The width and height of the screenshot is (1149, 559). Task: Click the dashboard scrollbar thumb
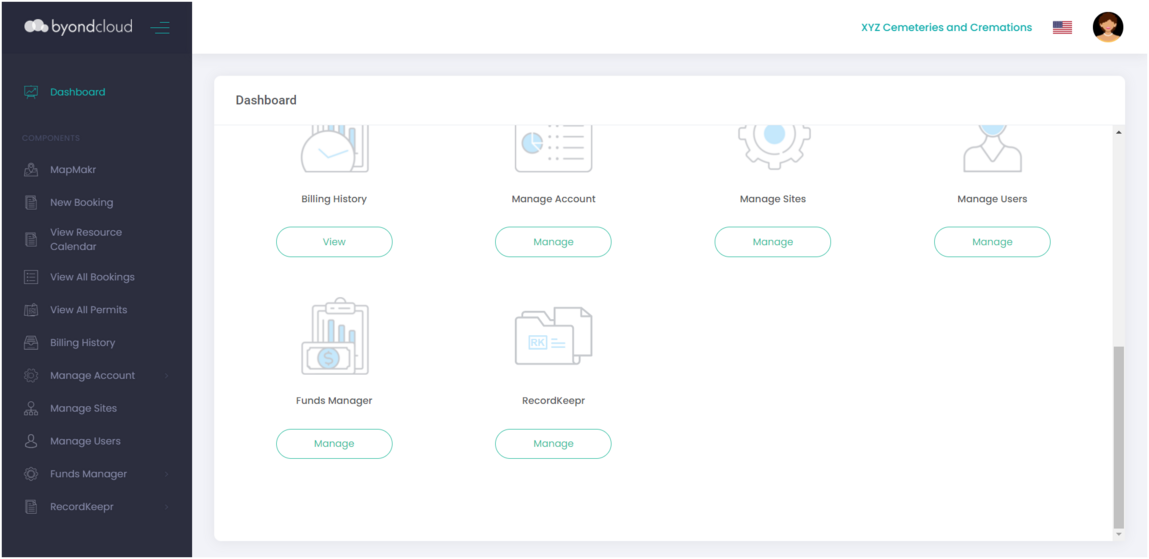(1118, 437)
